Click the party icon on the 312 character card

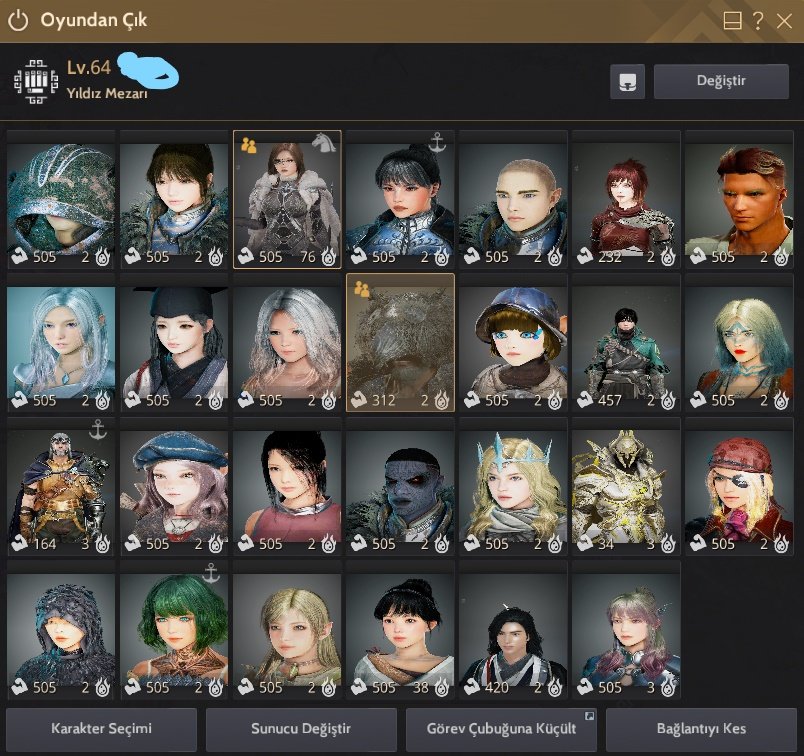[x=361, y=289]
